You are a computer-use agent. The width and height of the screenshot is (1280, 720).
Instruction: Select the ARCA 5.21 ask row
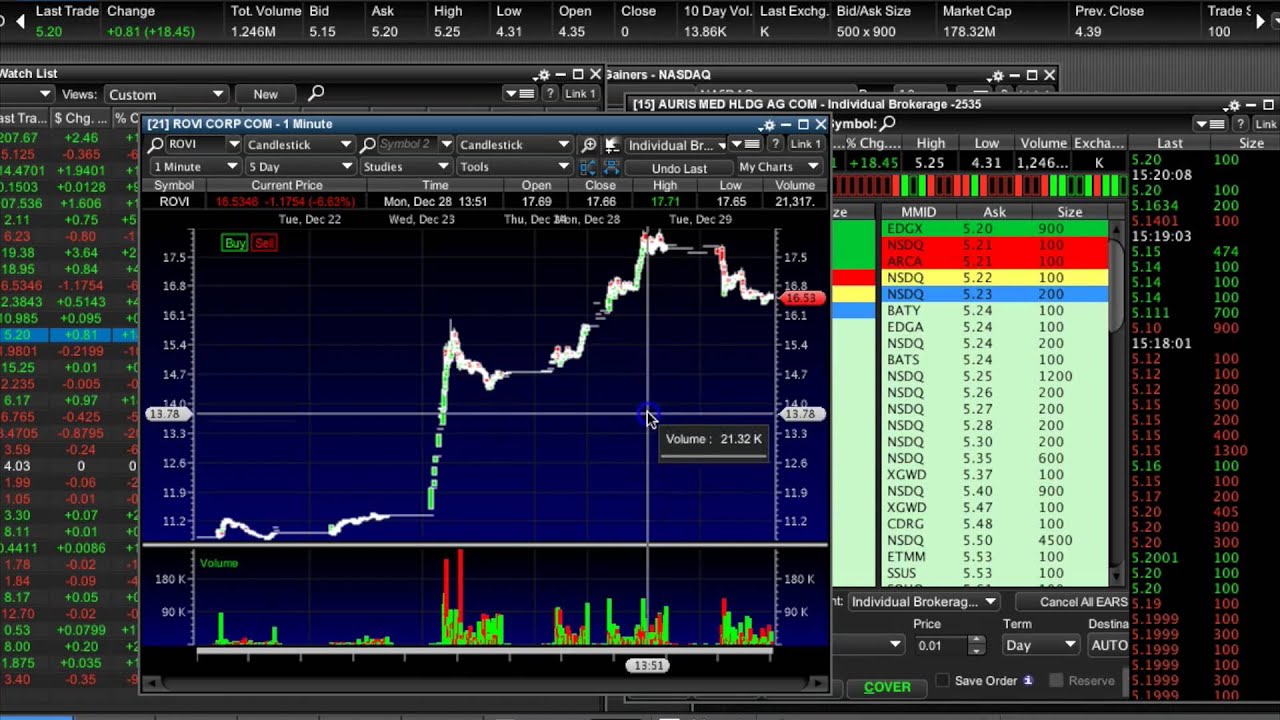pyautogui.click(x=995, y=261)
